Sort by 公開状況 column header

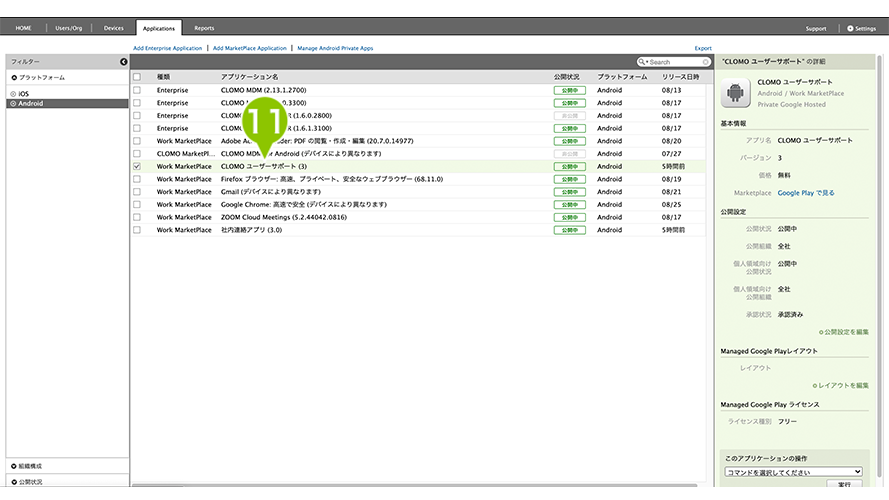pos(566,77)
